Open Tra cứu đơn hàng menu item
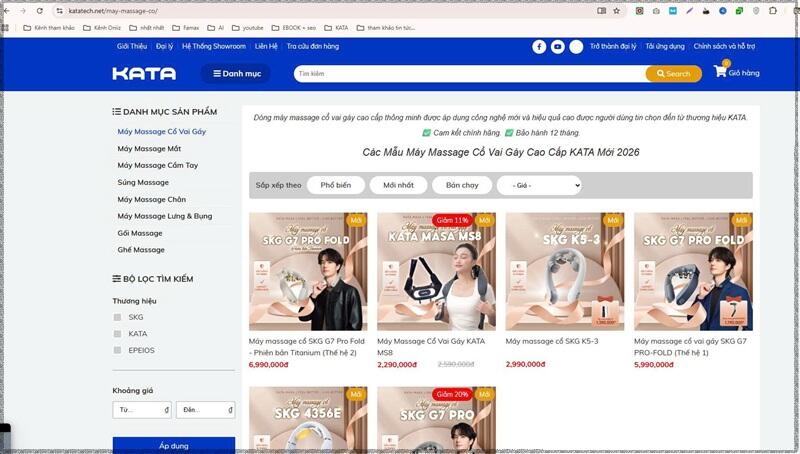Image resolution: width=800 pixels, height=454 pixels. [313, 46]
